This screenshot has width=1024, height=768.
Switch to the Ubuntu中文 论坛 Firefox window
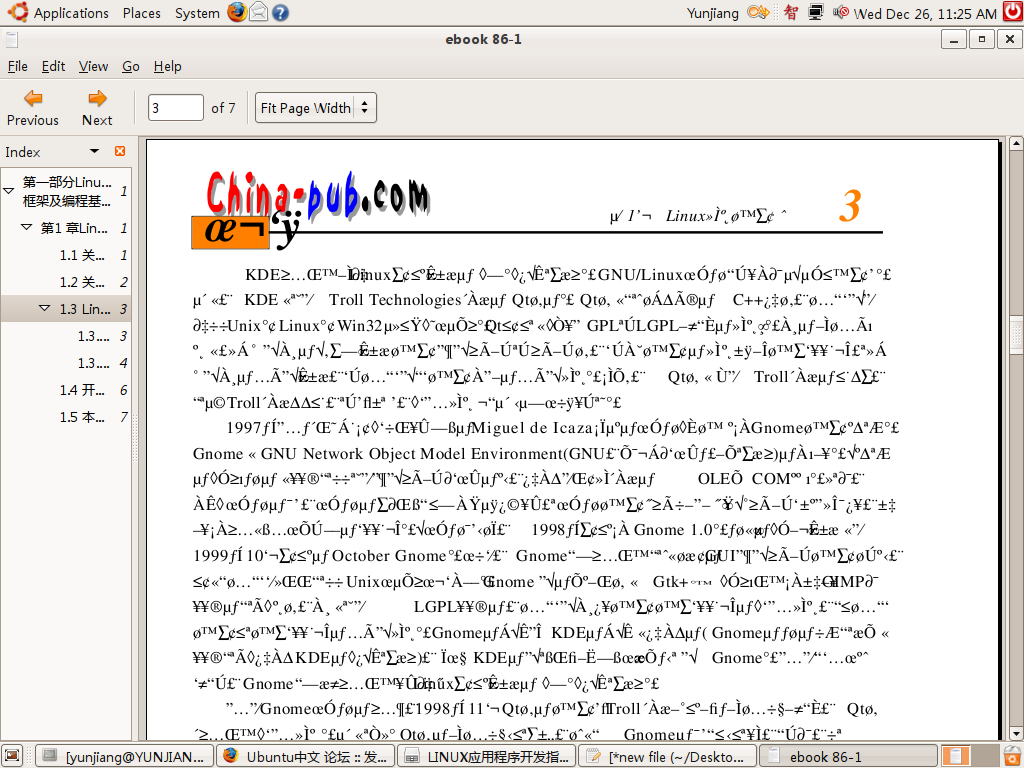coord(305,756)
